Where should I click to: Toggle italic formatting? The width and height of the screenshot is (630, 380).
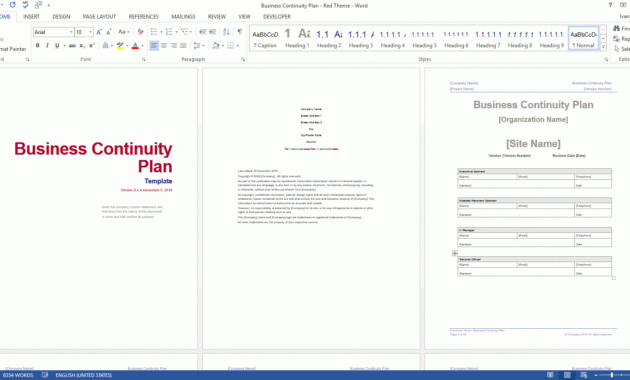(x=47, y=46)
